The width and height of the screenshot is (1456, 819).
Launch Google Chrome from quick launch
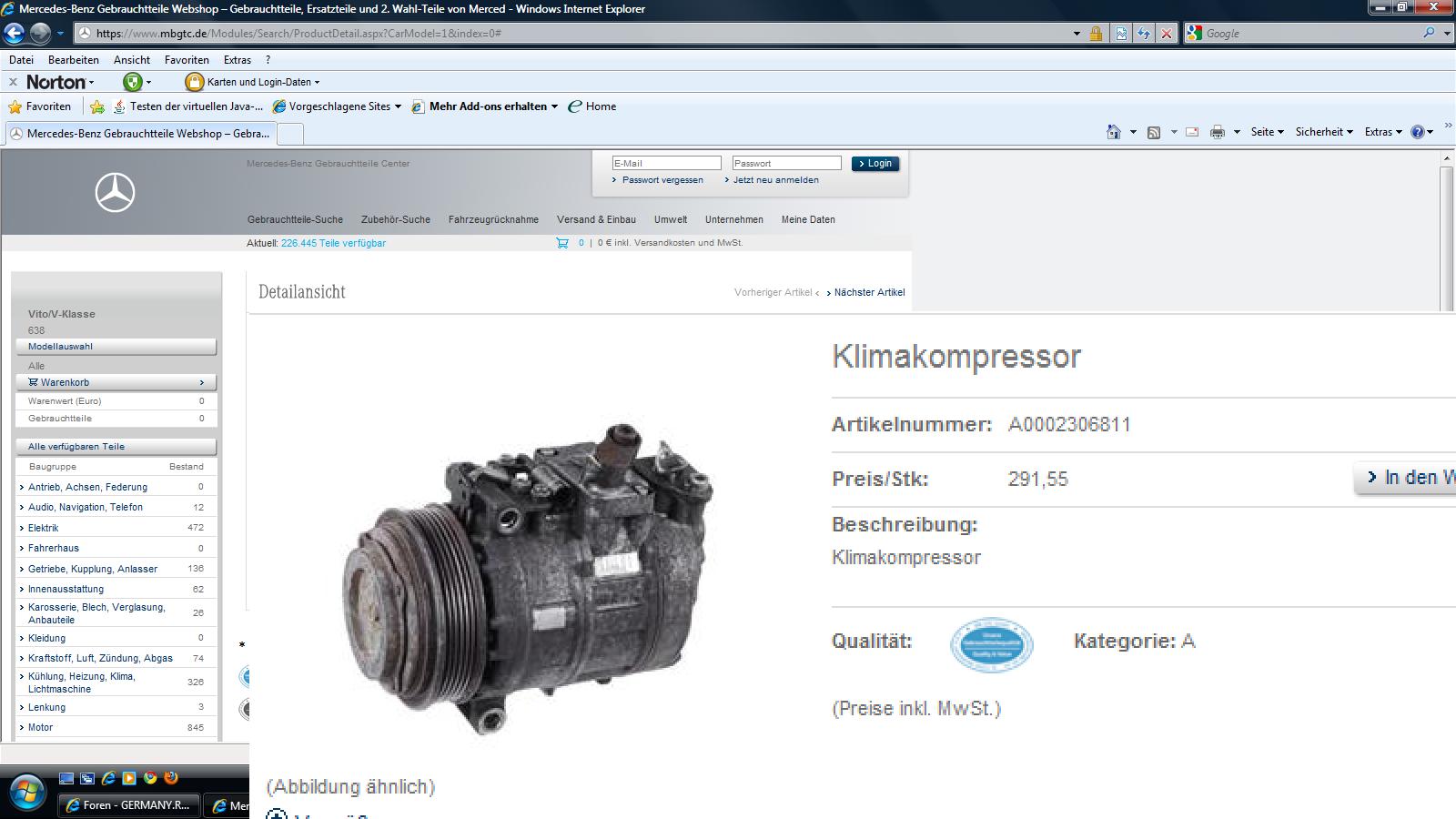point(150,778)
